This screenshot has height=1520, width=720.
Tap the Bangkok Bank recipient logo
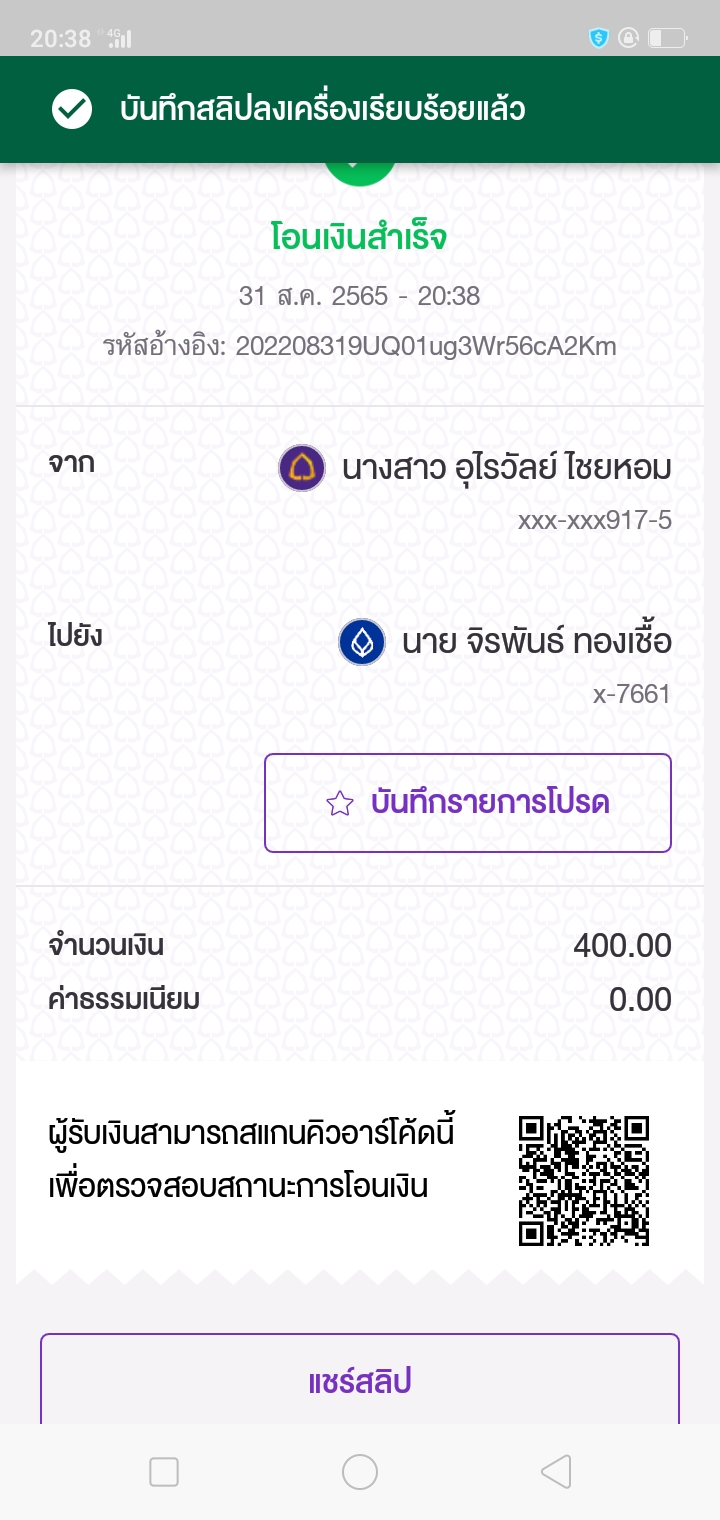(362, 642)
